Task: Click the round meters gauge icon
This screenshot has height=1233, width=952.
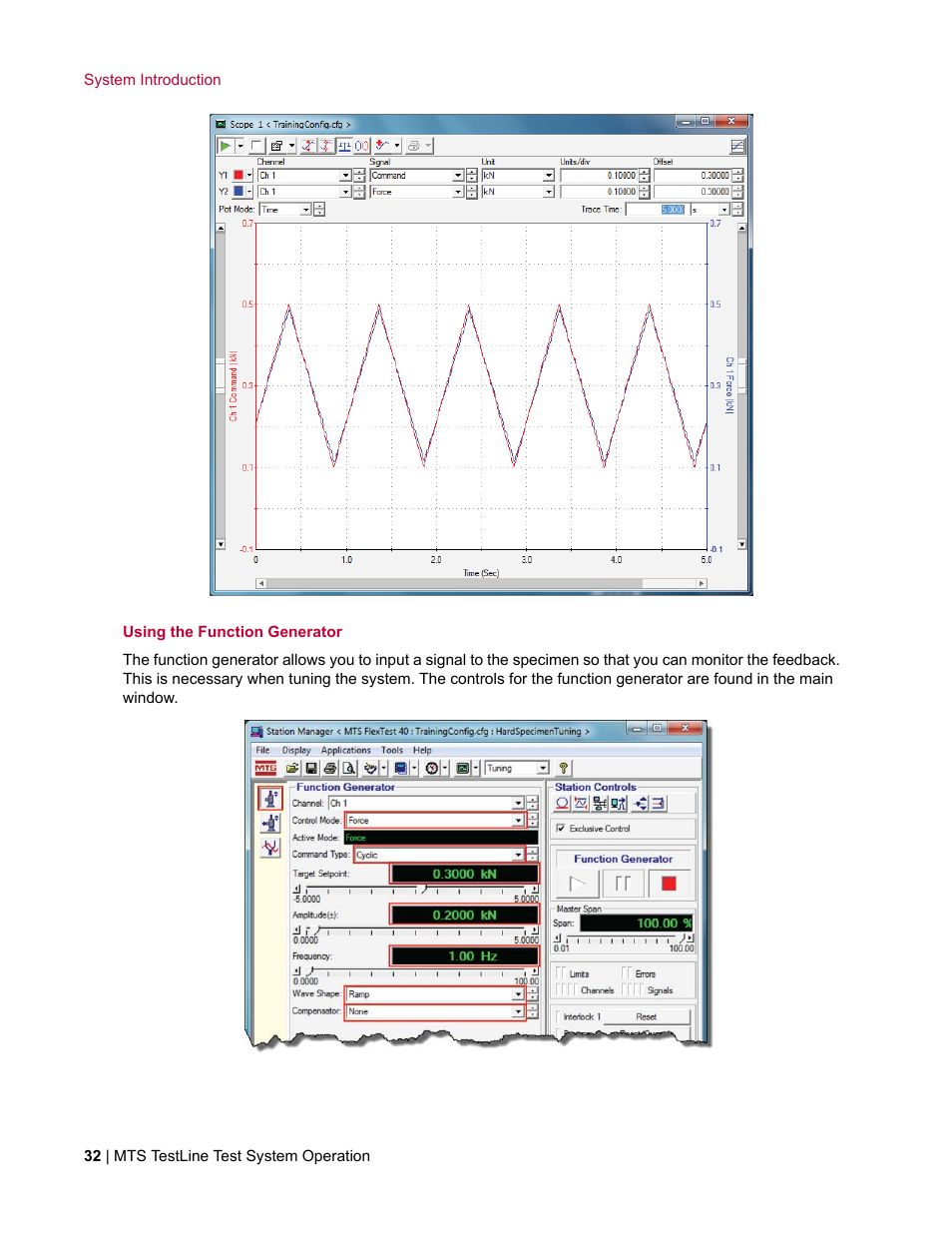Action: [431, 768]
